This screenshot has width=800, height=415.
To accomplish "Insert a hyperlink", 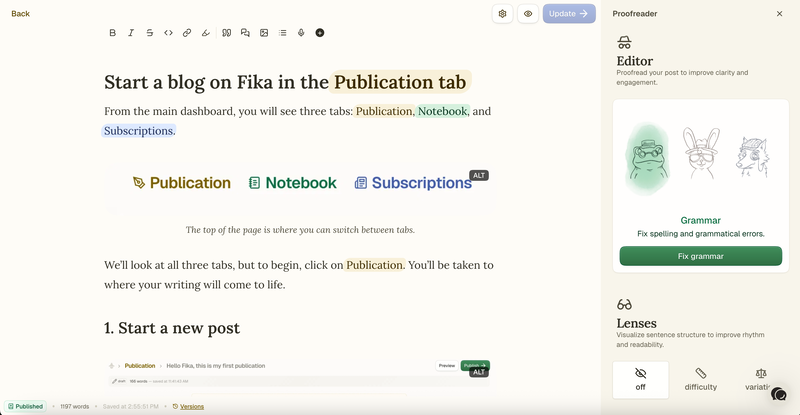I will [187, 33].
